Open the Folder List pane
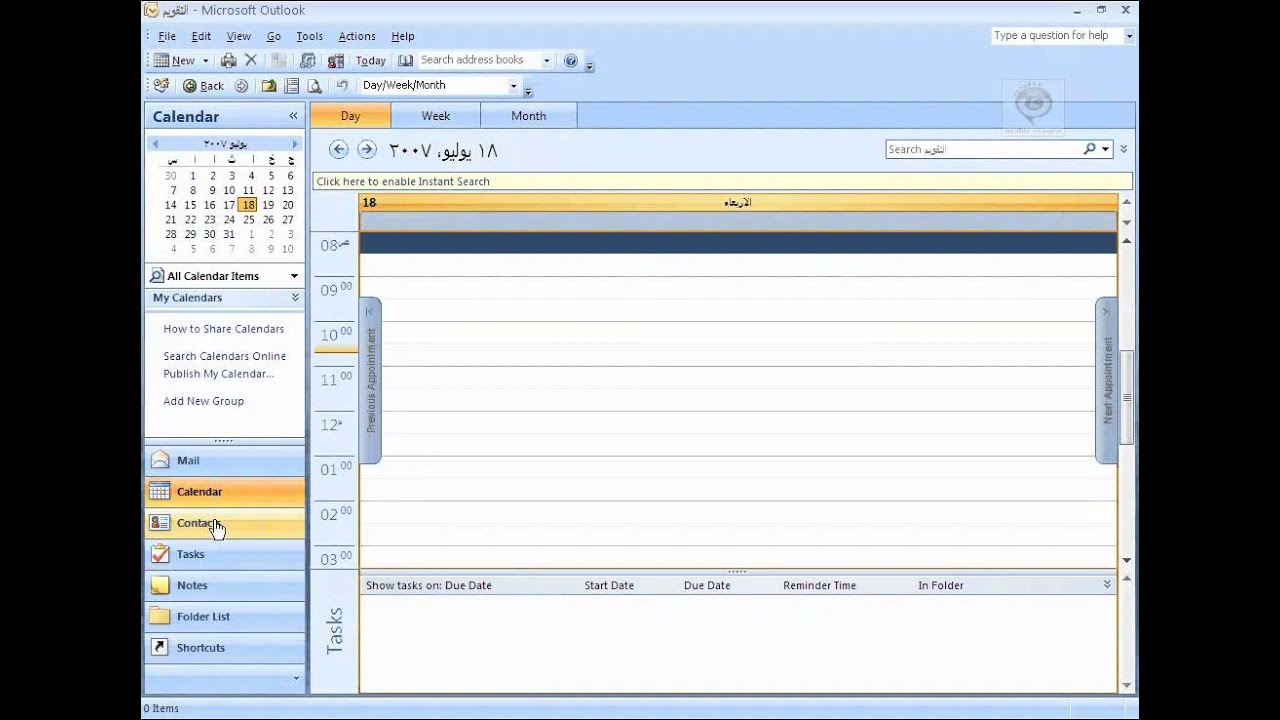The width and height of the screenshot is (1280, 720). click(225, 616)
